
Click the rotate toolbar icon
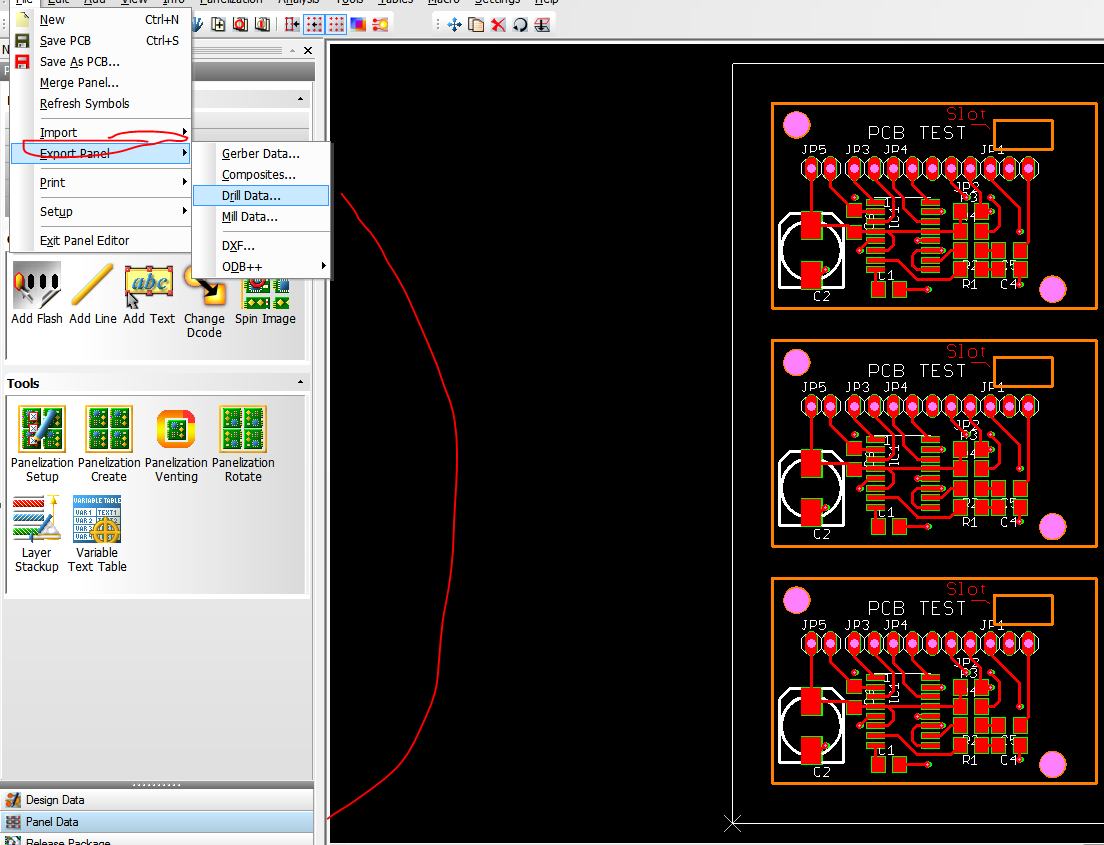click(x=520, y=25)
